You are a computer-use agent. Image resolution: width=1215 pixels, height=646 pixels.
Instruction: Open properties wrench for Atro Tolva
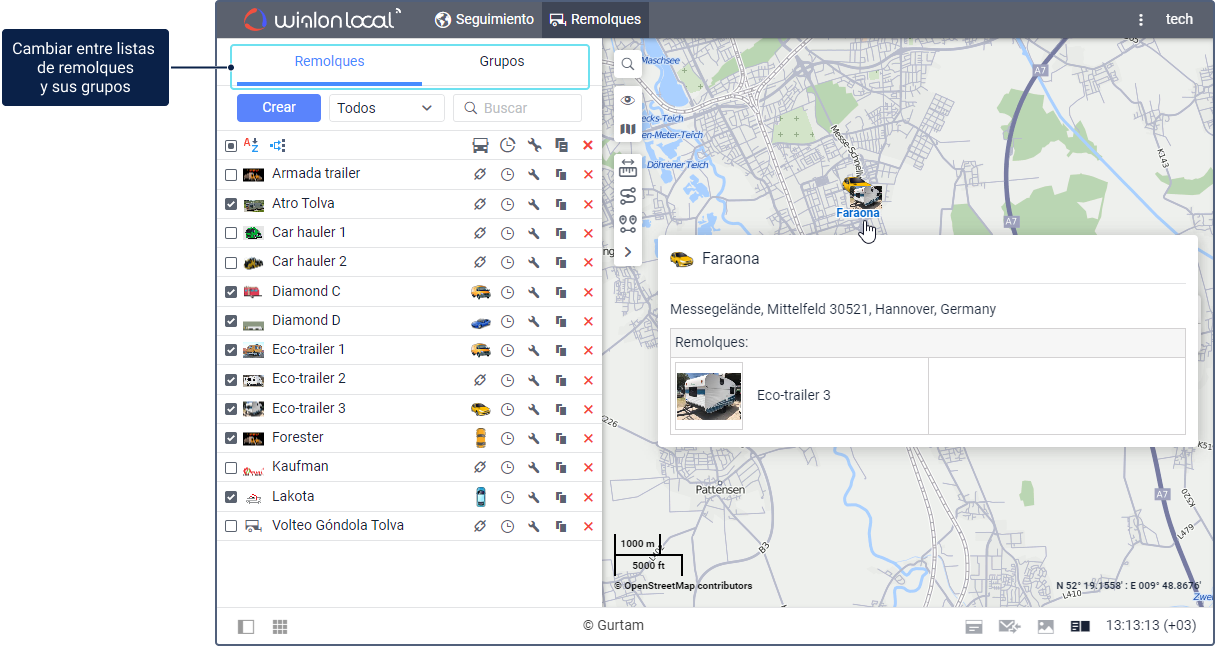click(x=534, y=204)
